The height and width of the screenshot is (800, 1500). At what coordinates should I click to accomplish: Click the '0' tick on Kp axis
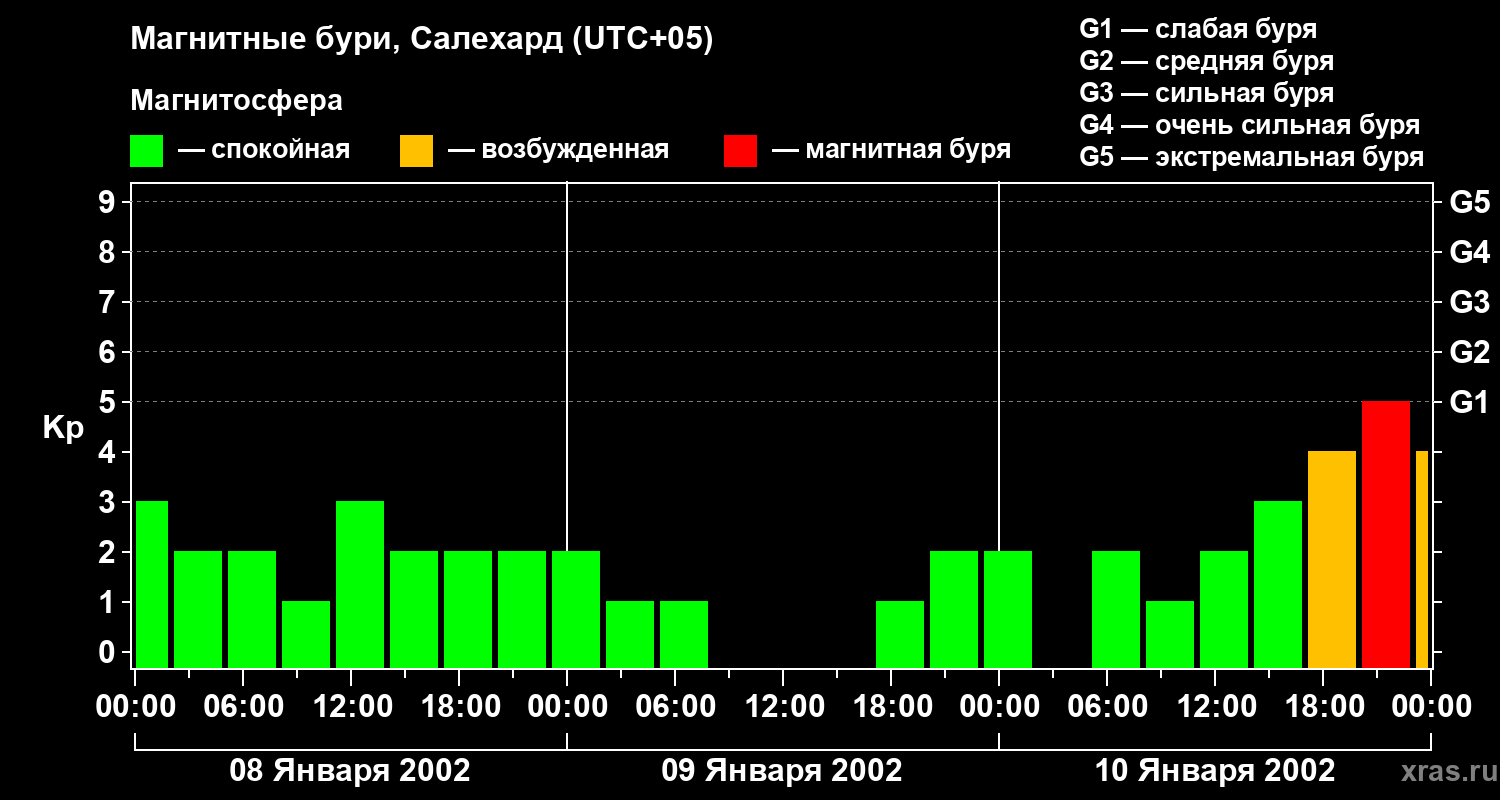(109, 652)
